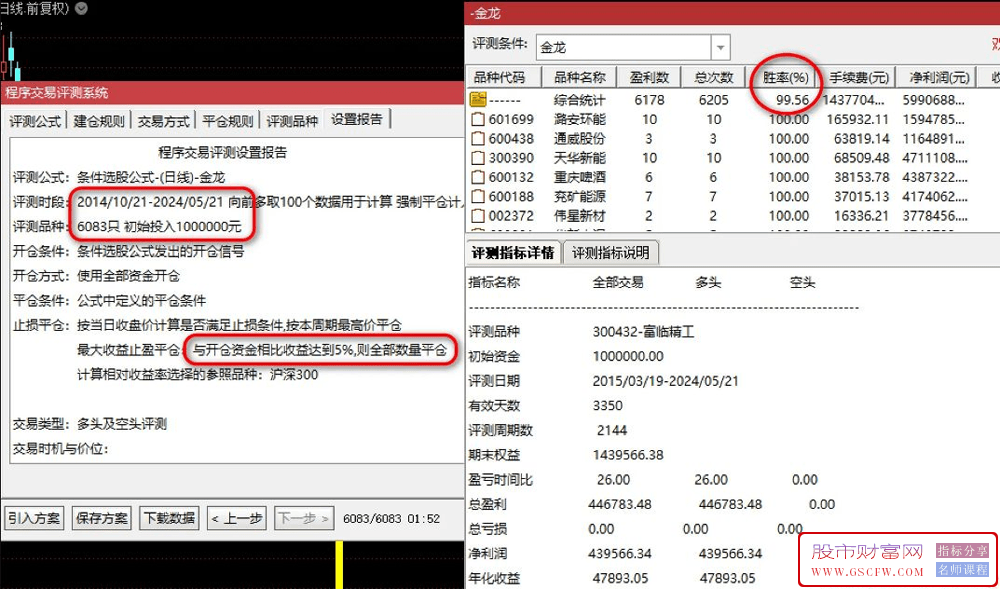The image size is (1000, 589).
Task: Click the folder icon of 综合统计 row
Action: [478, 99]
